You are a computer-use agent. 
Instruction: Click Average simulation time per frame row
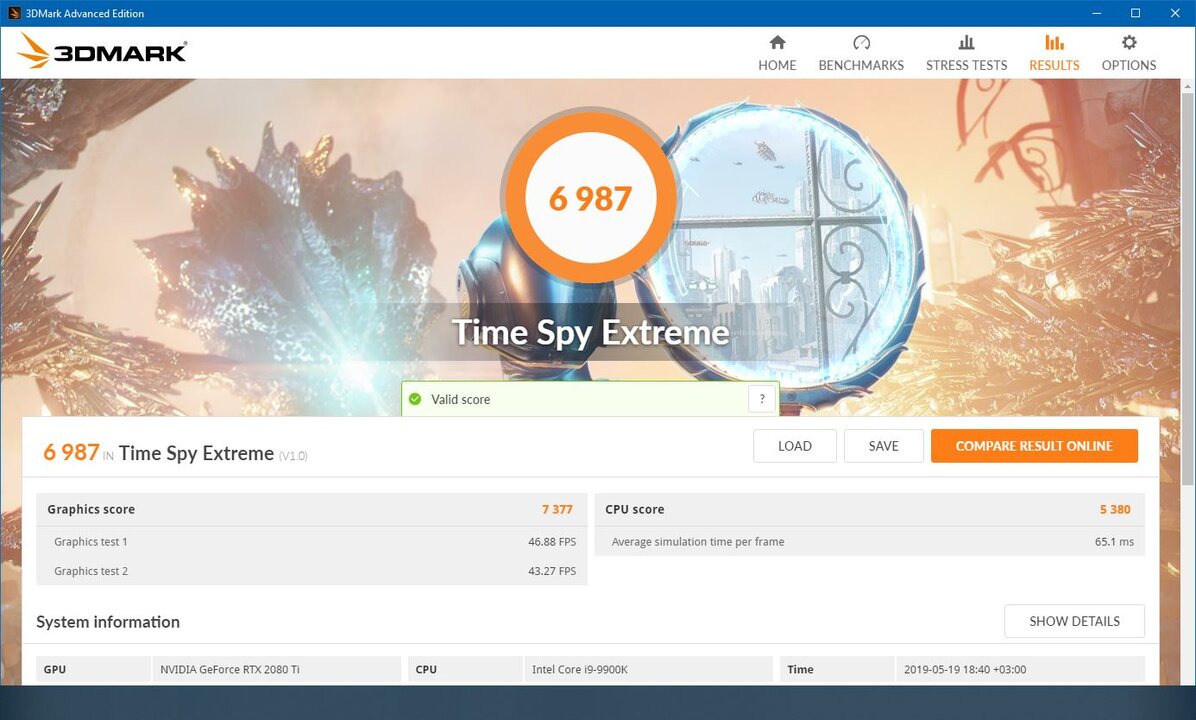pyautogui.click(x=870, y=542)
